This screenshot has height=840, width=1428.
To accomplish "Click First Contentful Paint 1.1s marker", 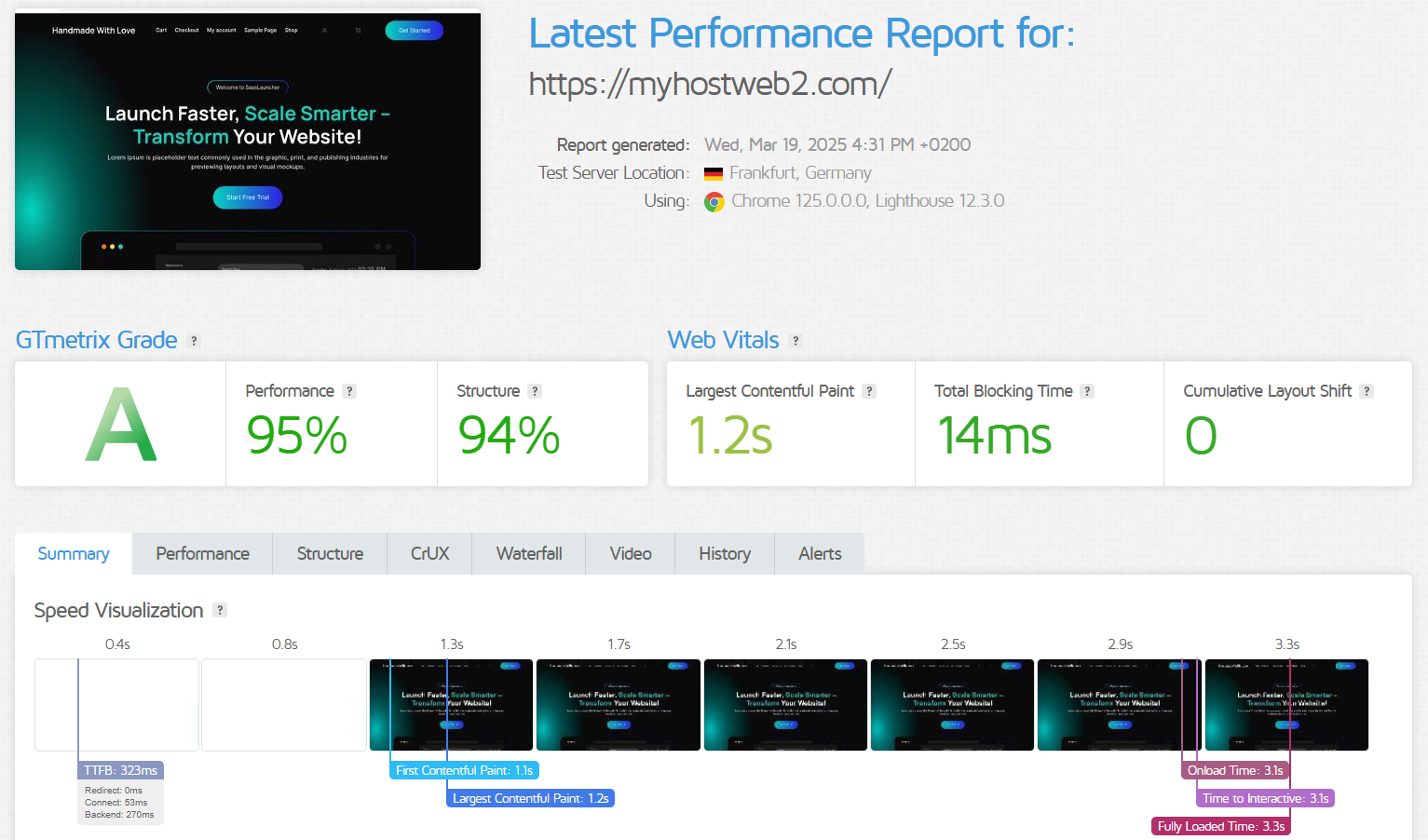I will click(x=464, y=770).
